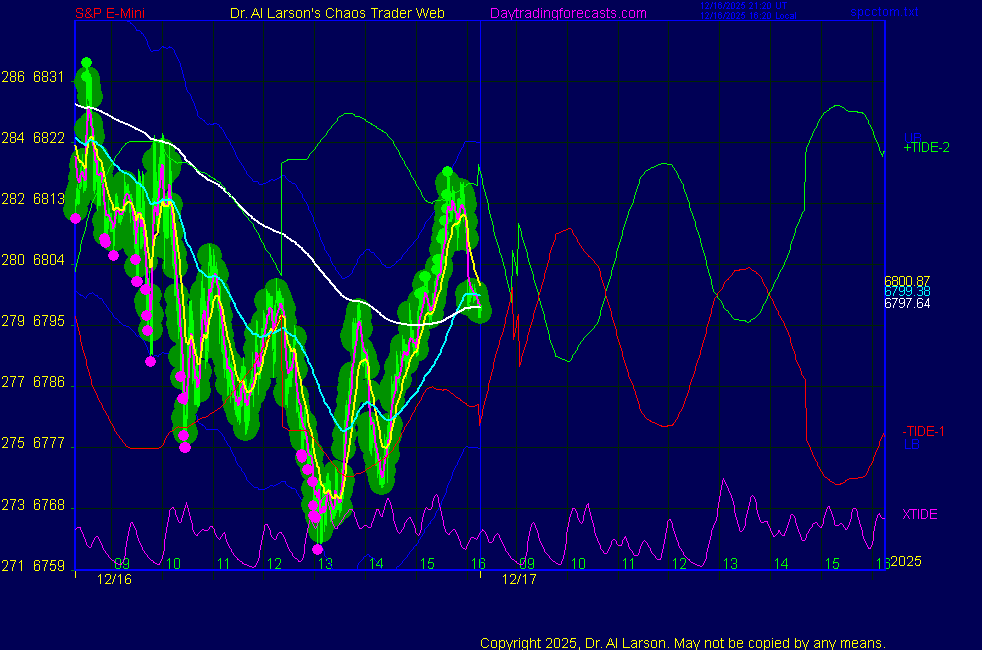Click the 6797.64 price readout
Viewport: 982px width, 650px height.
coord(907,303)
